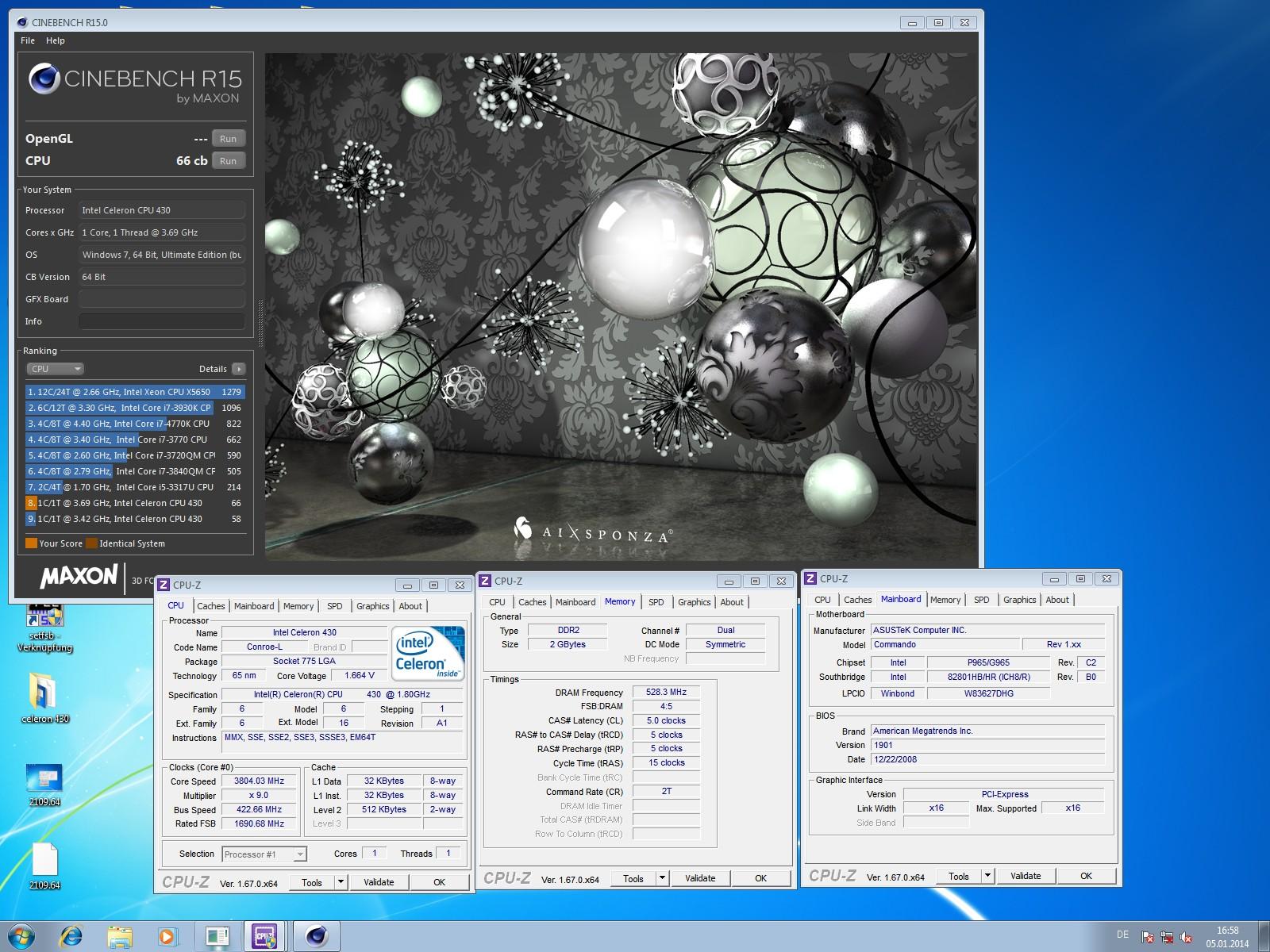Viewport: 1270px width, 952px height.
Task: Open the 2109.64 screenshot image icon
Action: (44, 785)
